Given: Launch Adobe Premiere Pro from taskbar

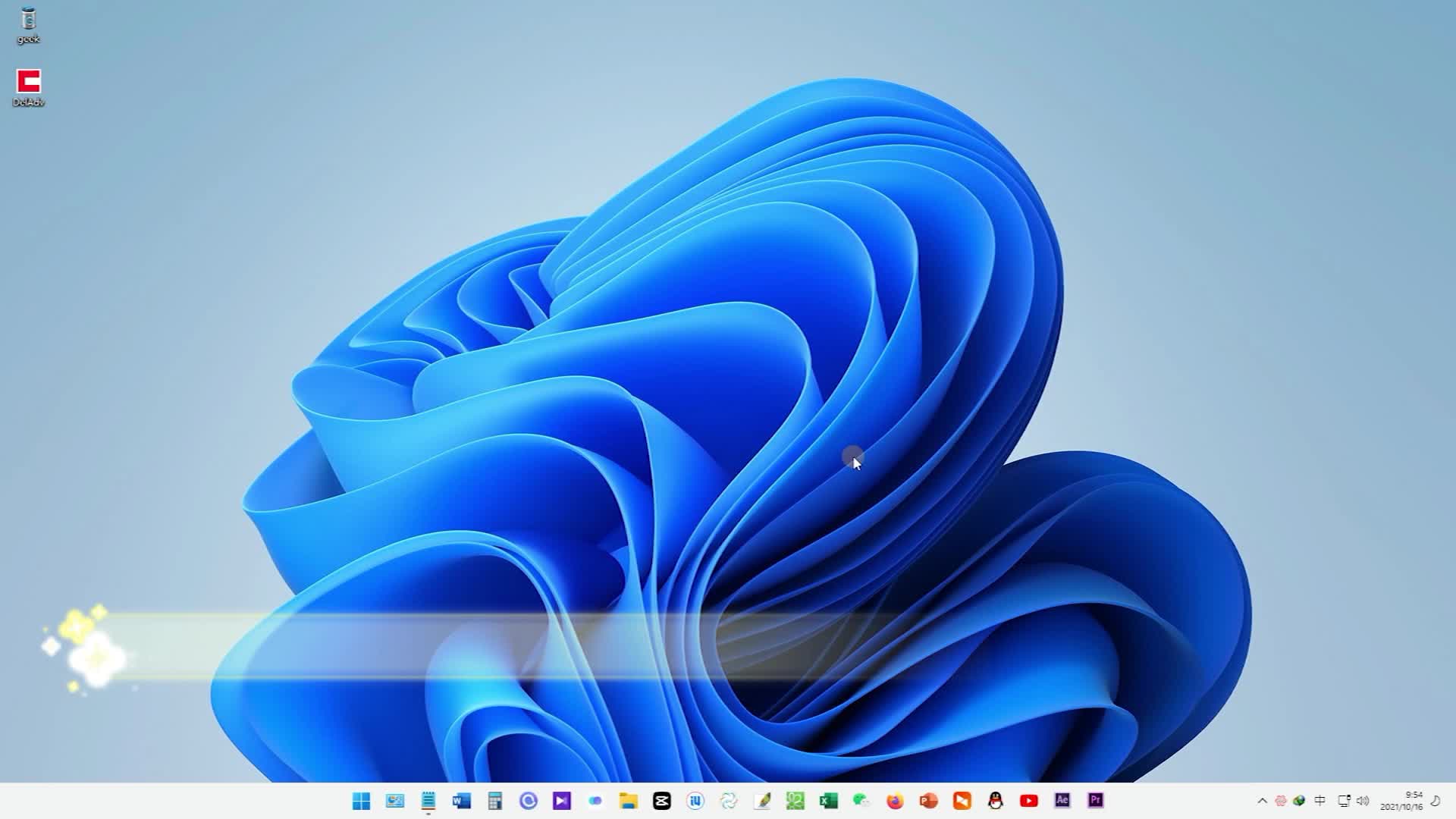Looking at the screenshot, I should pyautogui.click(x=1095, y=801).
